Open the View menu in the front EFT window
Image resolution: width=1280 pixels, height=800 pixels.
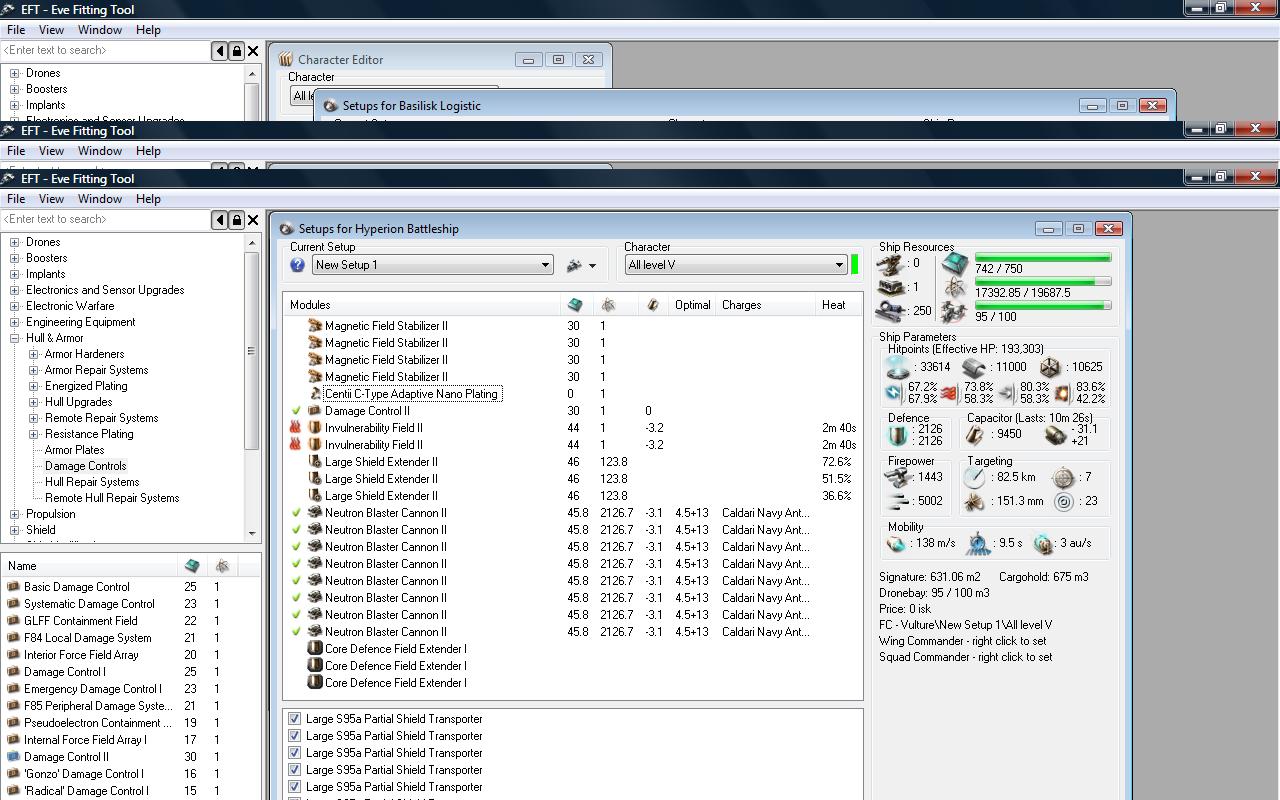(x=51, y=199)
